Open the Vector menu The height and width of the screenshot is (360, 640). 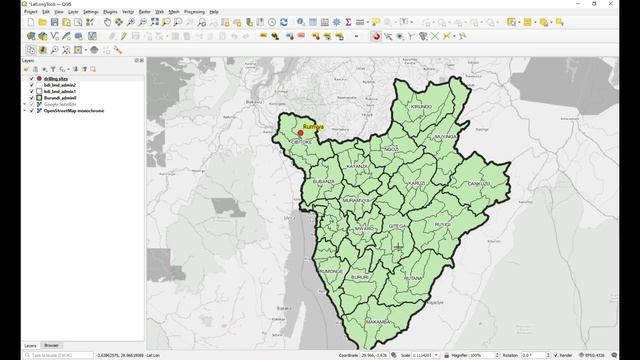(x=128, y=12)
